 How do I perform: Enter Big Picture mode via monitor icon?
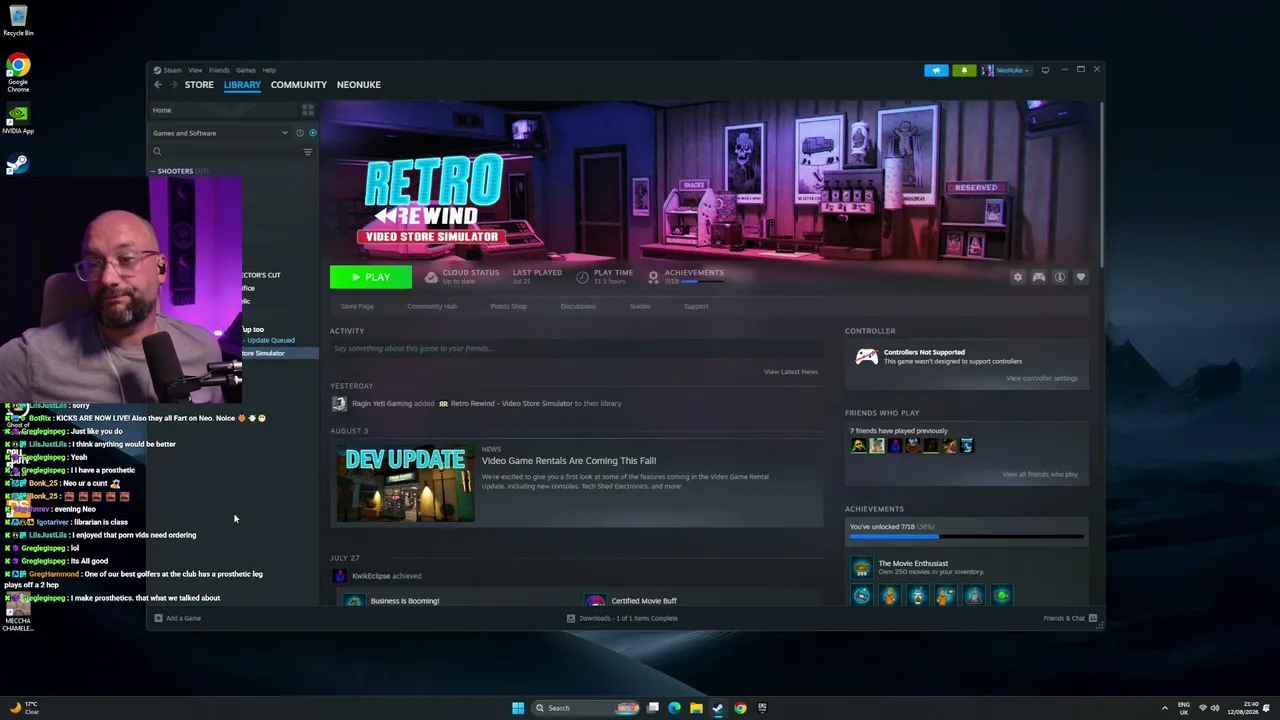click(x=1045, y=70)
